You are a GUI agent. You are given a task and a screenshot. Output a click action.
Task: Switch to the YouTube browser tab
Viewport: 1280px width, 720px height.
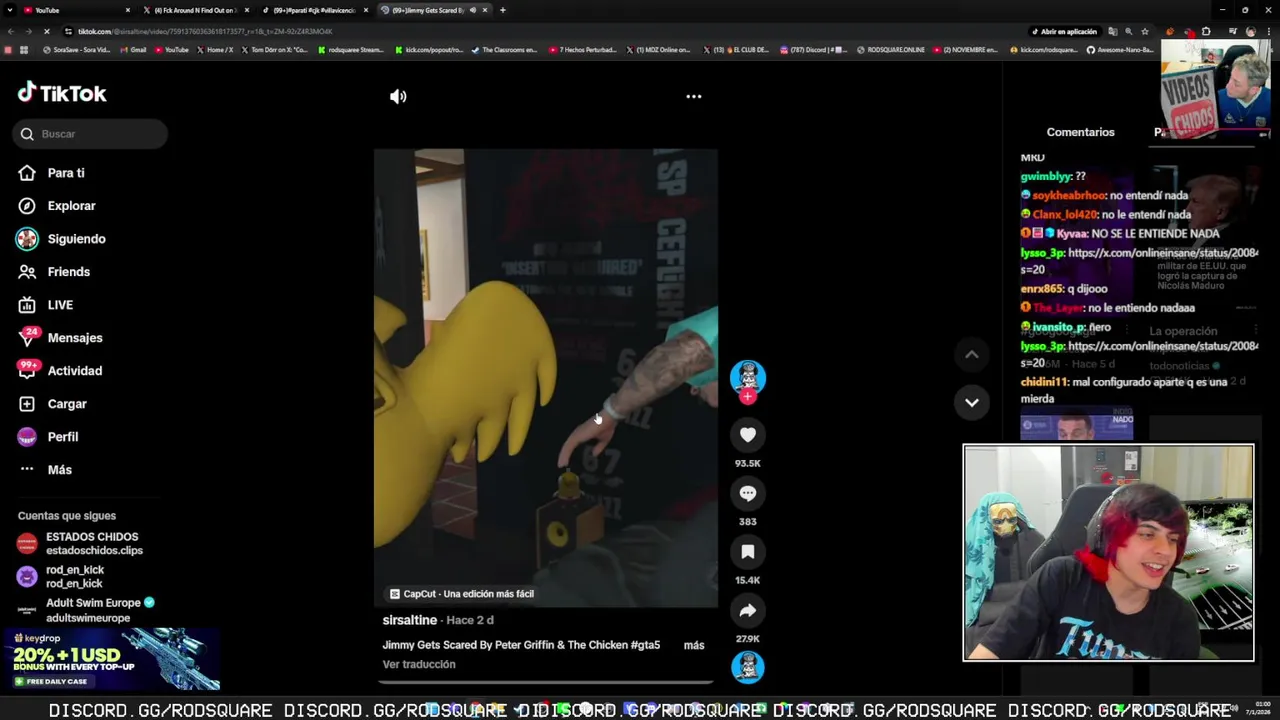pos(75,10)
